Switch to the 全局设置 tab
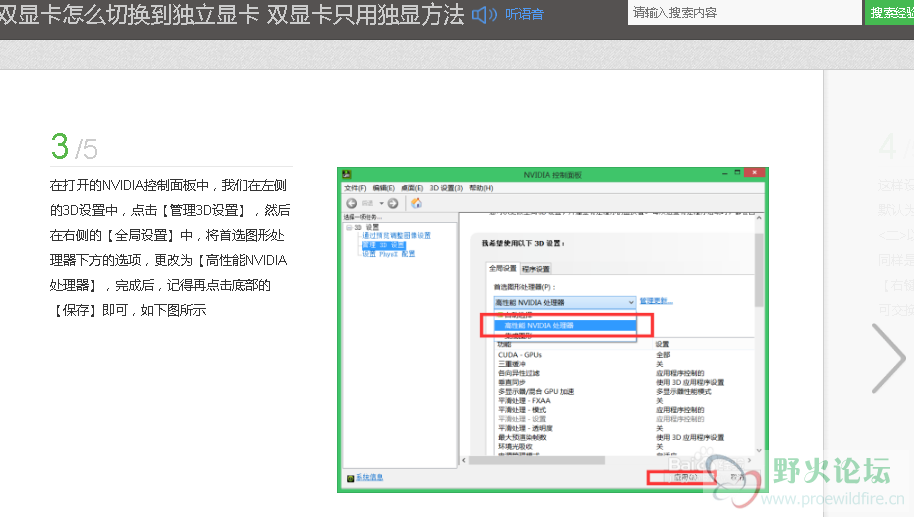 pyautogui.click(x=502, y=268)
